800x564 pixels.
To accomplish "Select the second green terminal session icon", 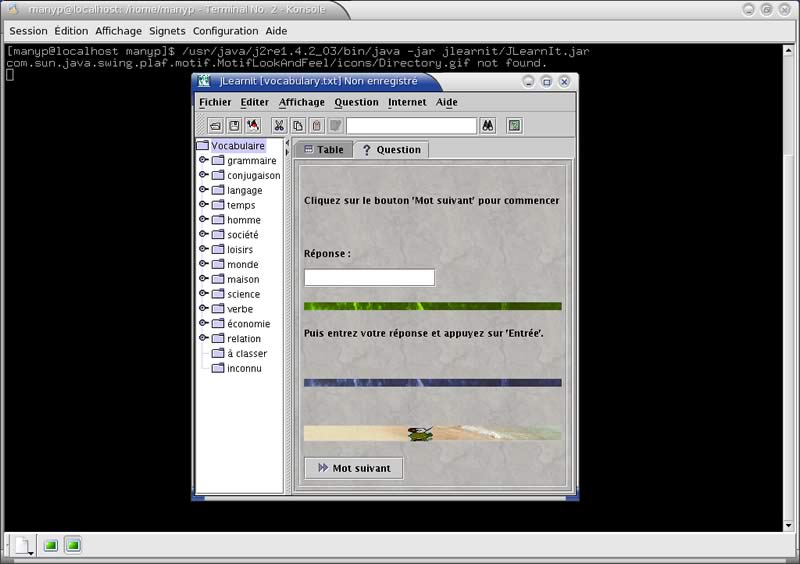I will click(x=73, y=546).
